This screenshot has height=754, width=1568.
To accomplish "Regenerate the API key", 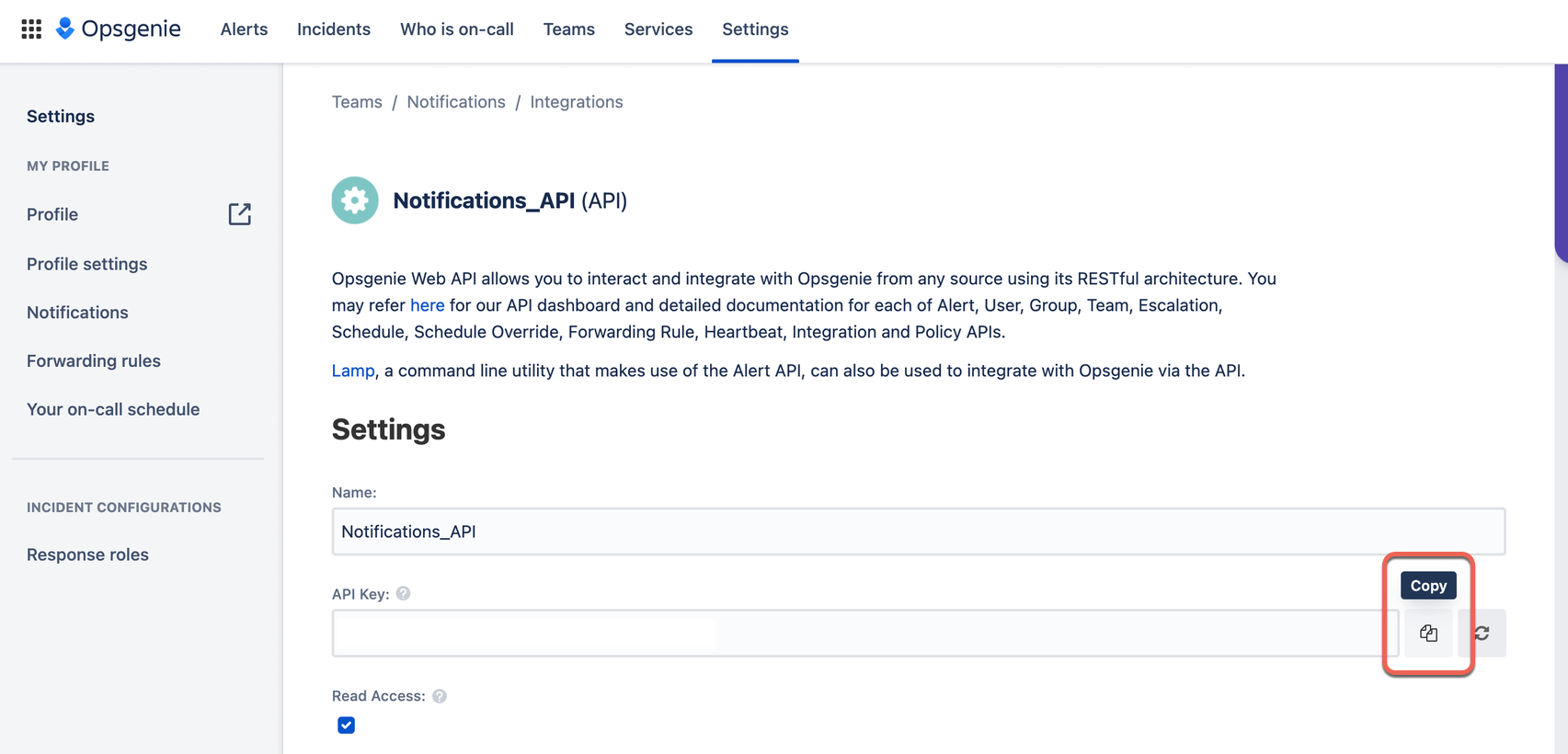I will tap(1482, 633).
